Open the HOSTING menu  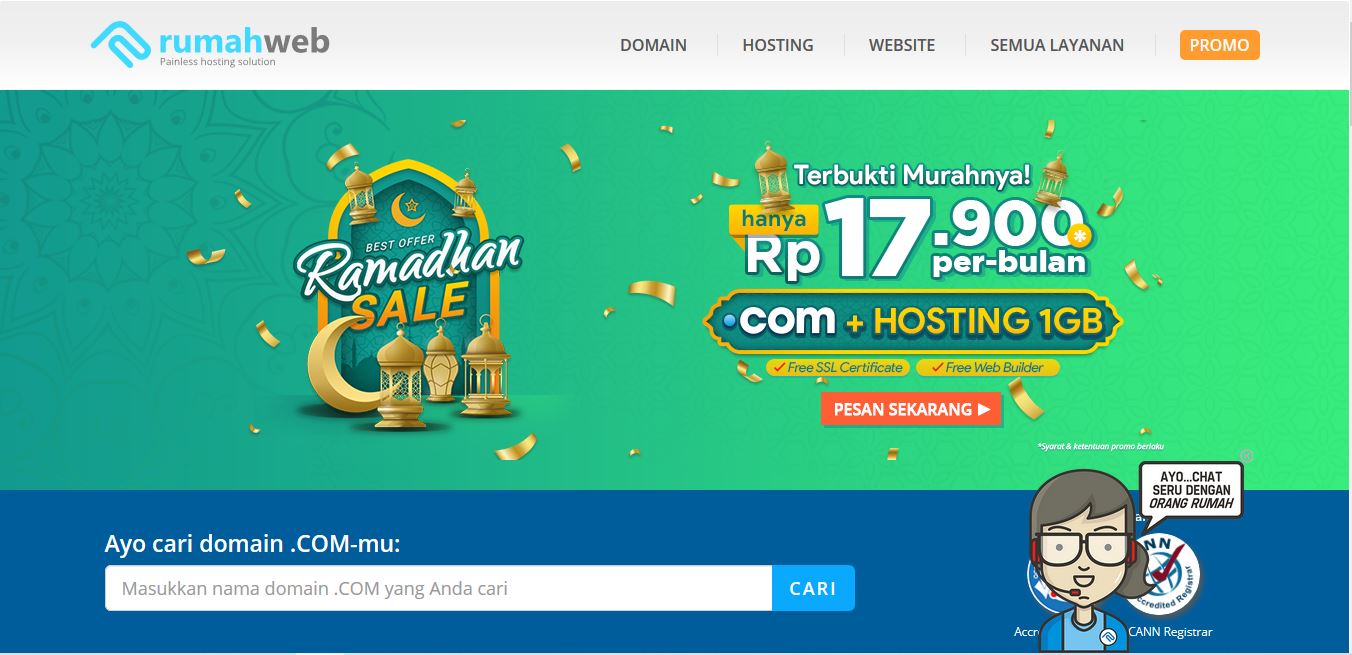(778, 45)
